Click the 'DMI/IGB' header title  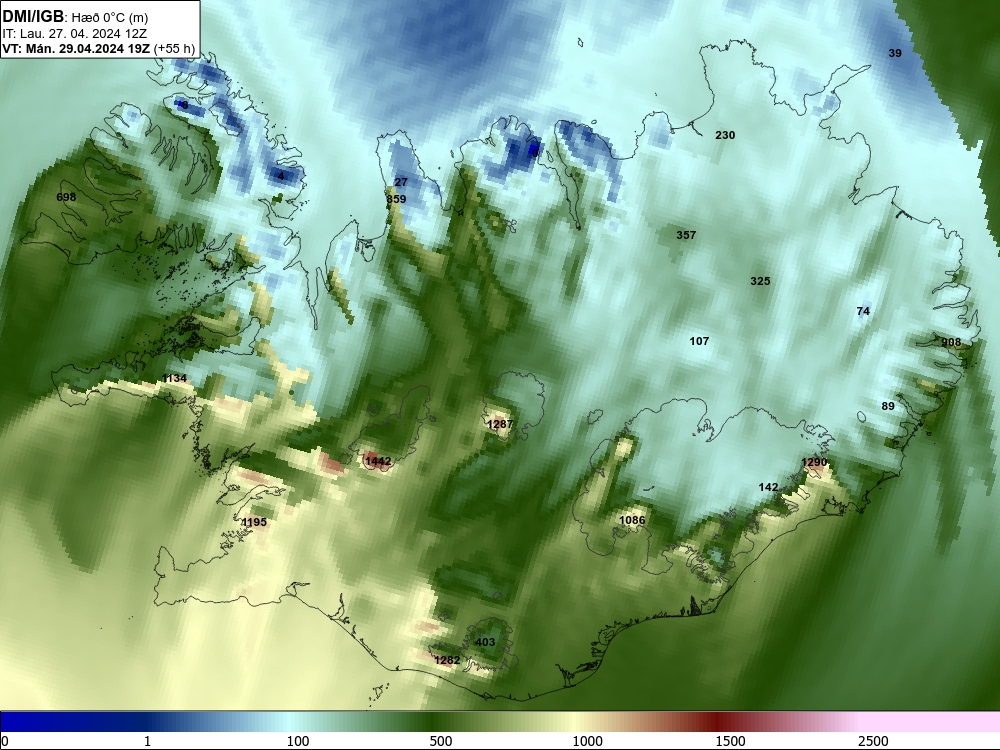[x=33, y=17]
